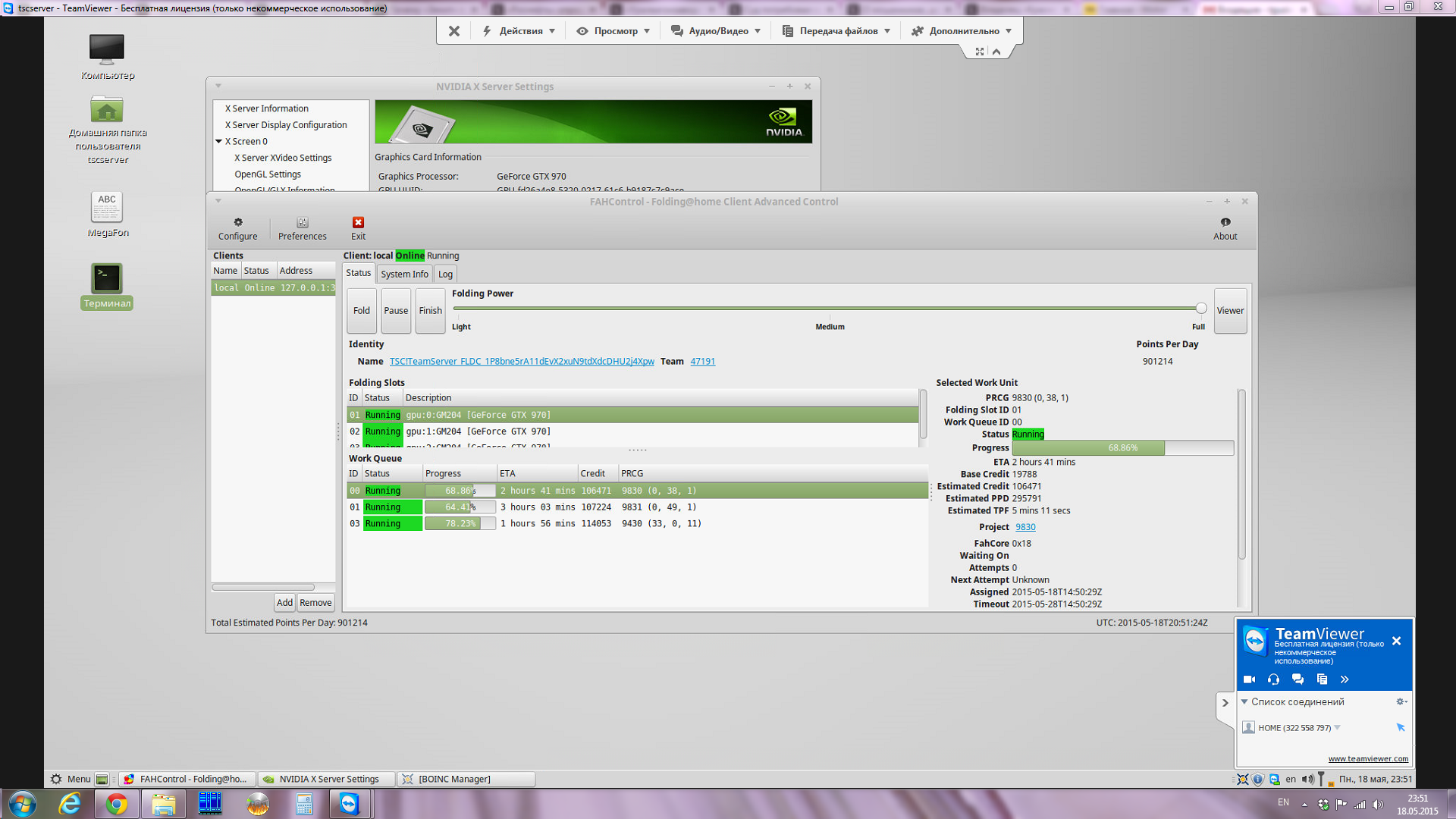Image resolution: width=1456 pixels, height=819 pixels.
Task: Open project 9830 link
Action: tap(1025, 528)
